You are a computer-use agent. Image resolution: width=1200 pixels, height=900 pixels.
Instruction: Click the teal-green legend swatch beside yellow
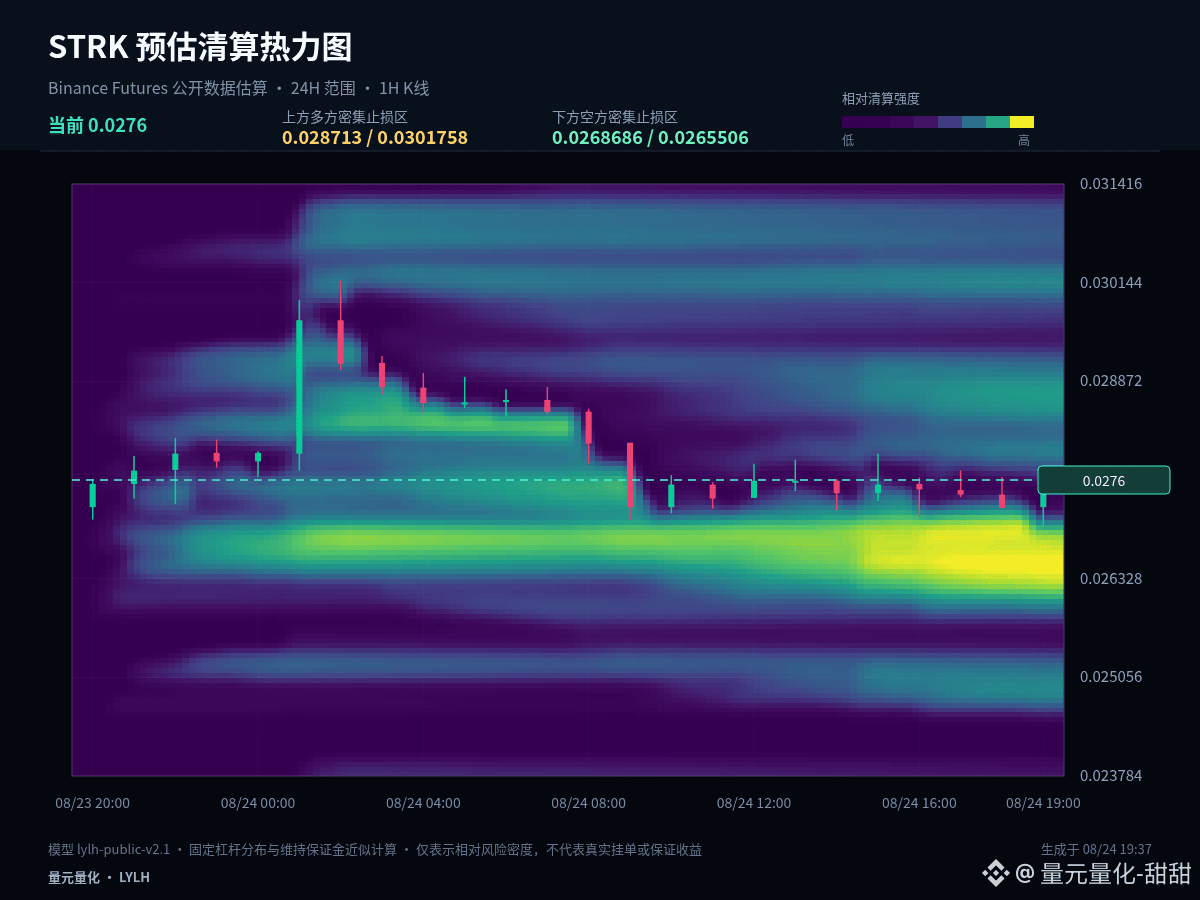coord(998,122)
